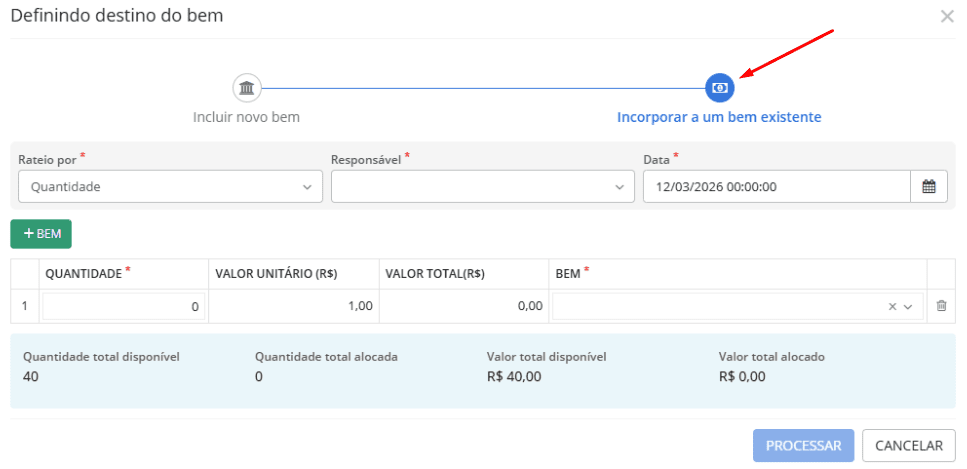This screenshot has width=967, height=469.
Task: Click the Quantidade input in row 1
Action: [124, 306]
